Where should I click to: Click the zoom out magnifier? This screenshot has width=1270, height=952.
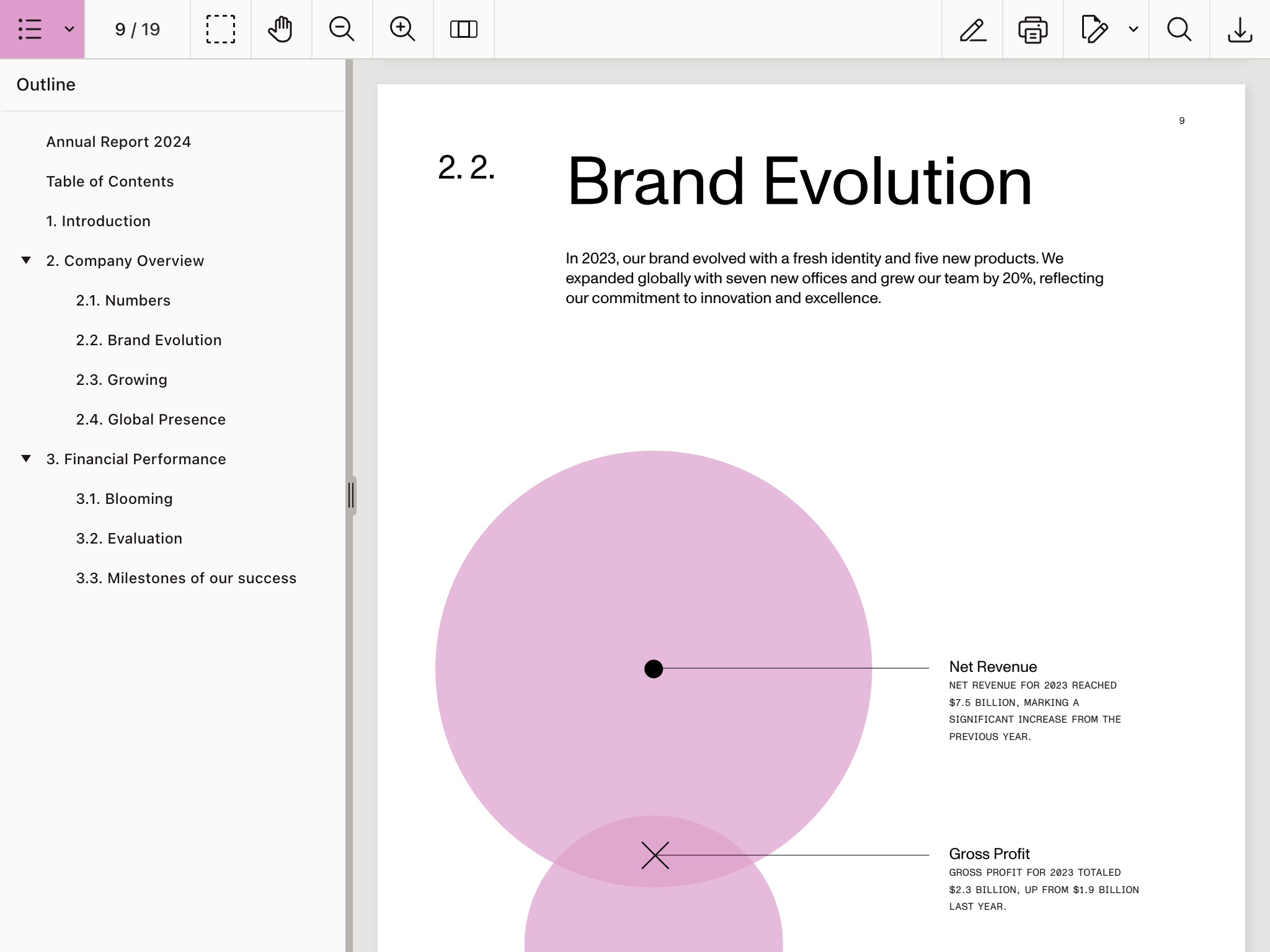(x=342, y=29)
